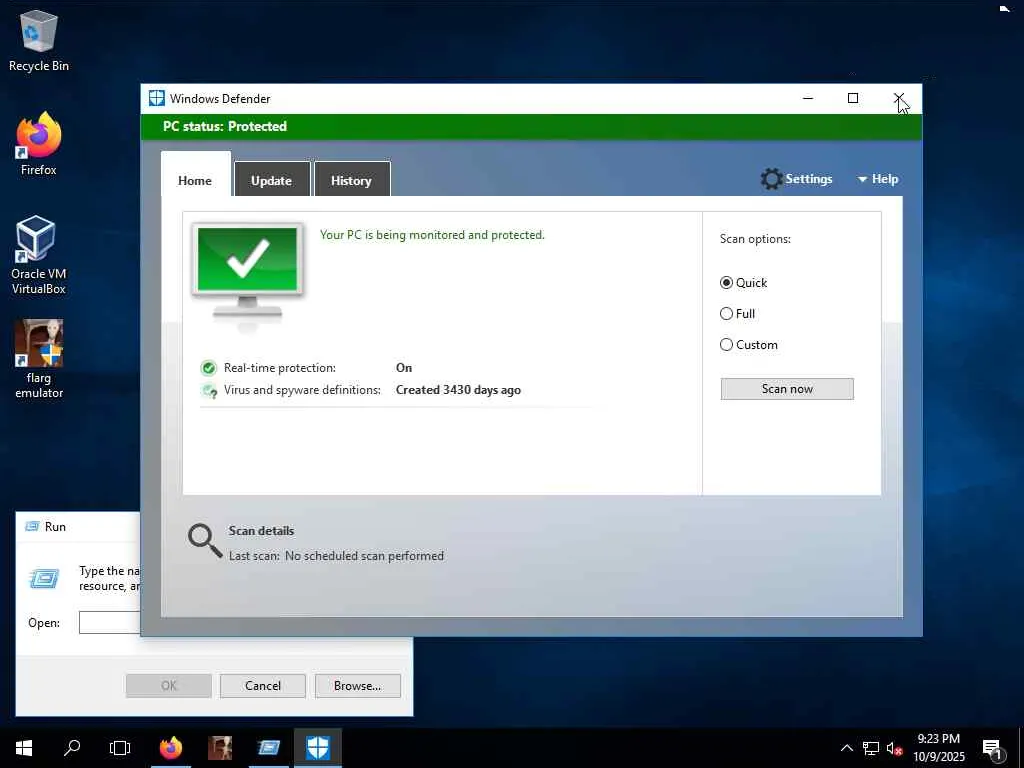Open the taskbar Search magnifier
1024x768 pixels.
point(72,748)
